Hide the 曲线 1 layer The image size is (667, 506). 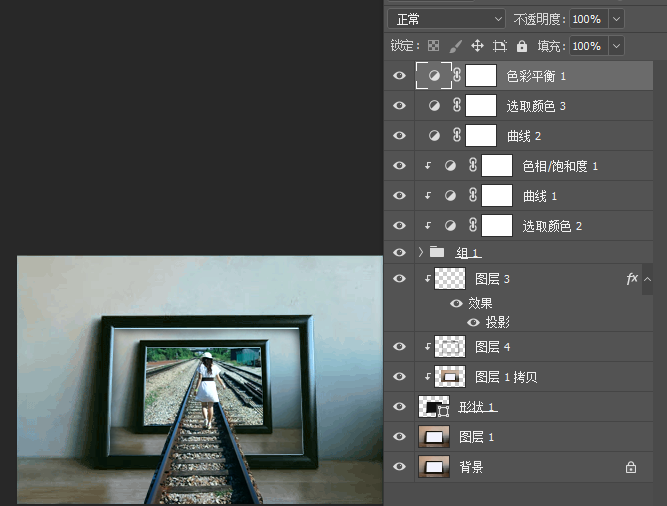click(399, 196)
